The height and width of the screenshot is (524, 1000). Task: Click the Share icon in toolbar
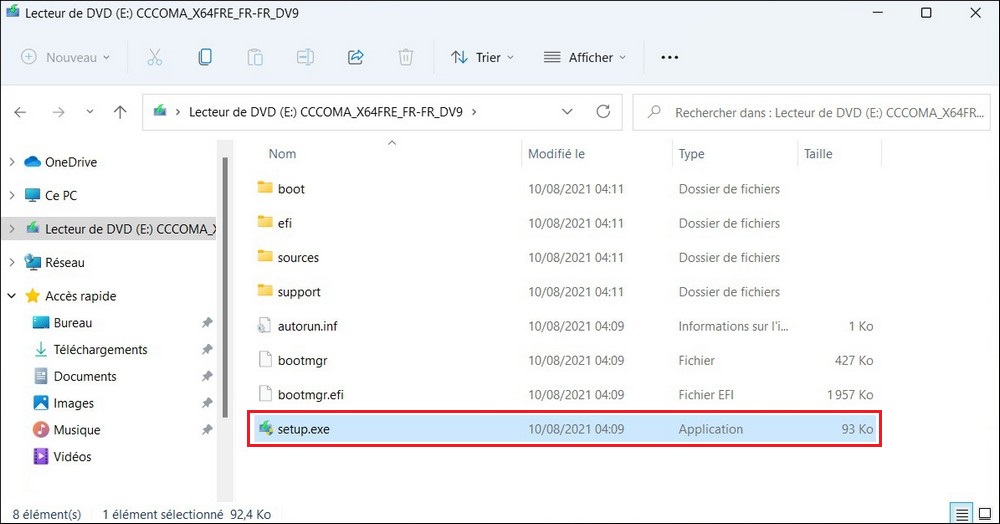click(355, 57)
